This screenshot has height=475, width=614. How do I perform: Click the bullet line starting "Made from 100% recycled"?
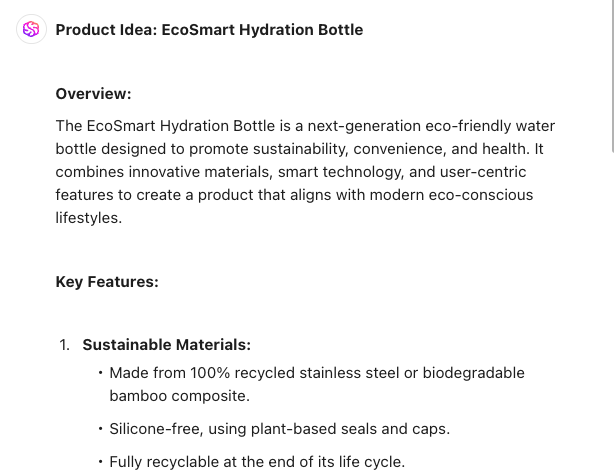click(316, 373)
